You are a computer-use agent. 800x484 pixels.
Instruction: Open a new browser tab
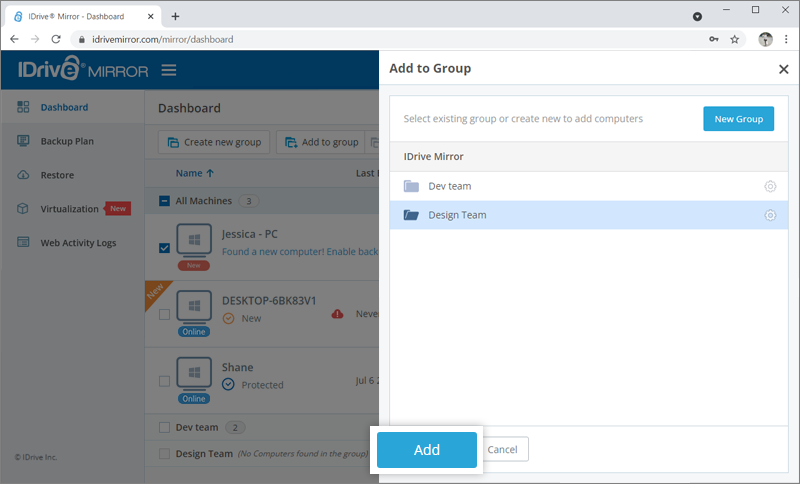tap(176, 16)
